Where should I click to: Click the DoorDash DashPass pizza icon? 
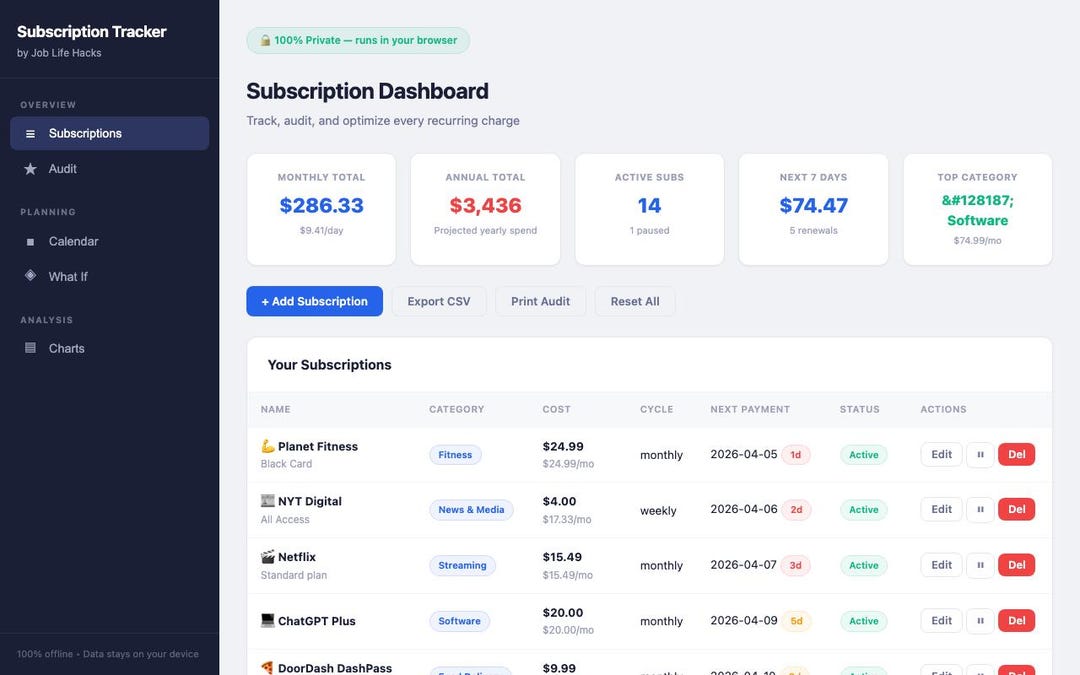[268, 667]
